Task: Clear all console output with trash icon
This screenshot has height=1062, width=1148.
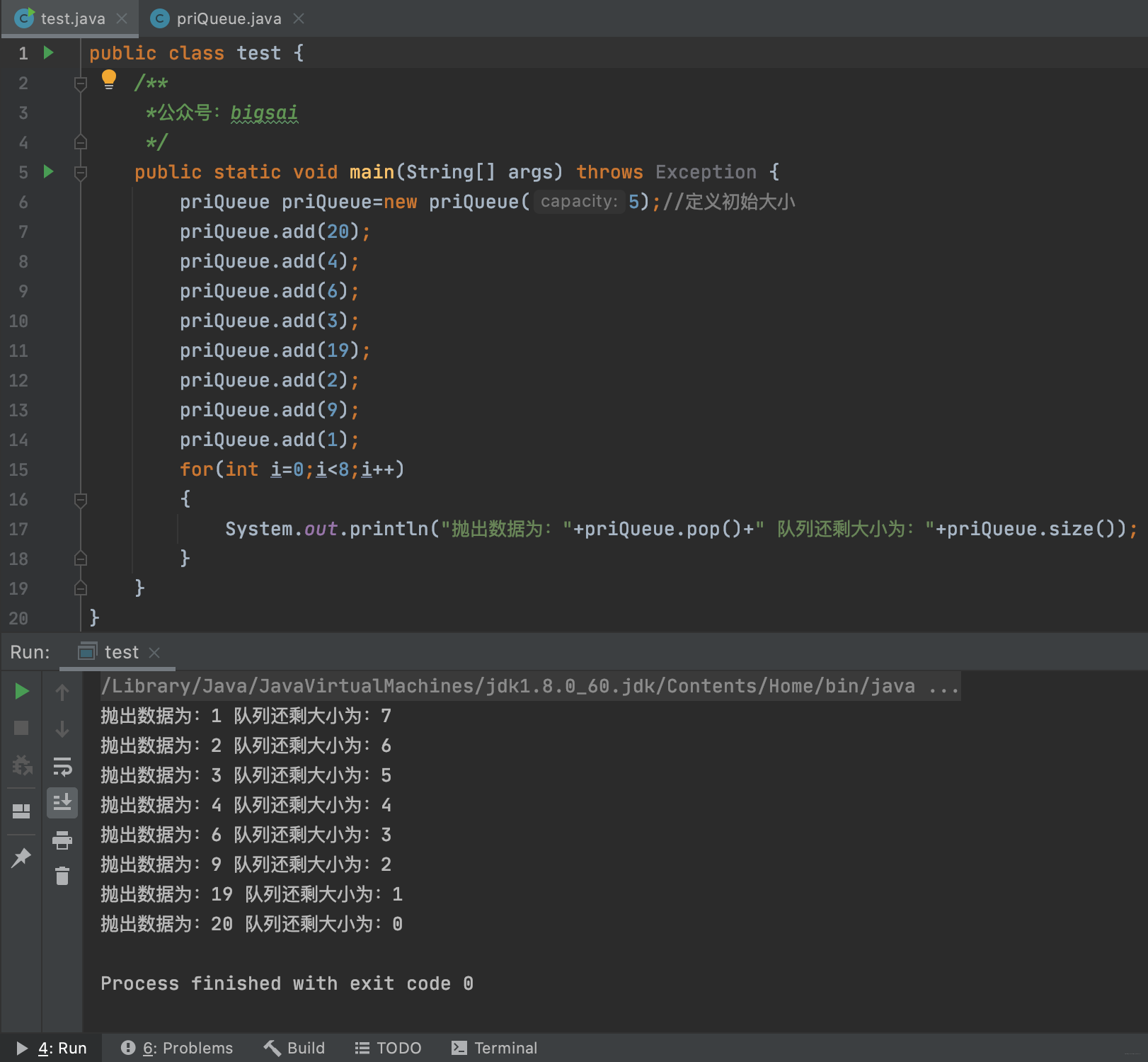Action: coord(62,877)
